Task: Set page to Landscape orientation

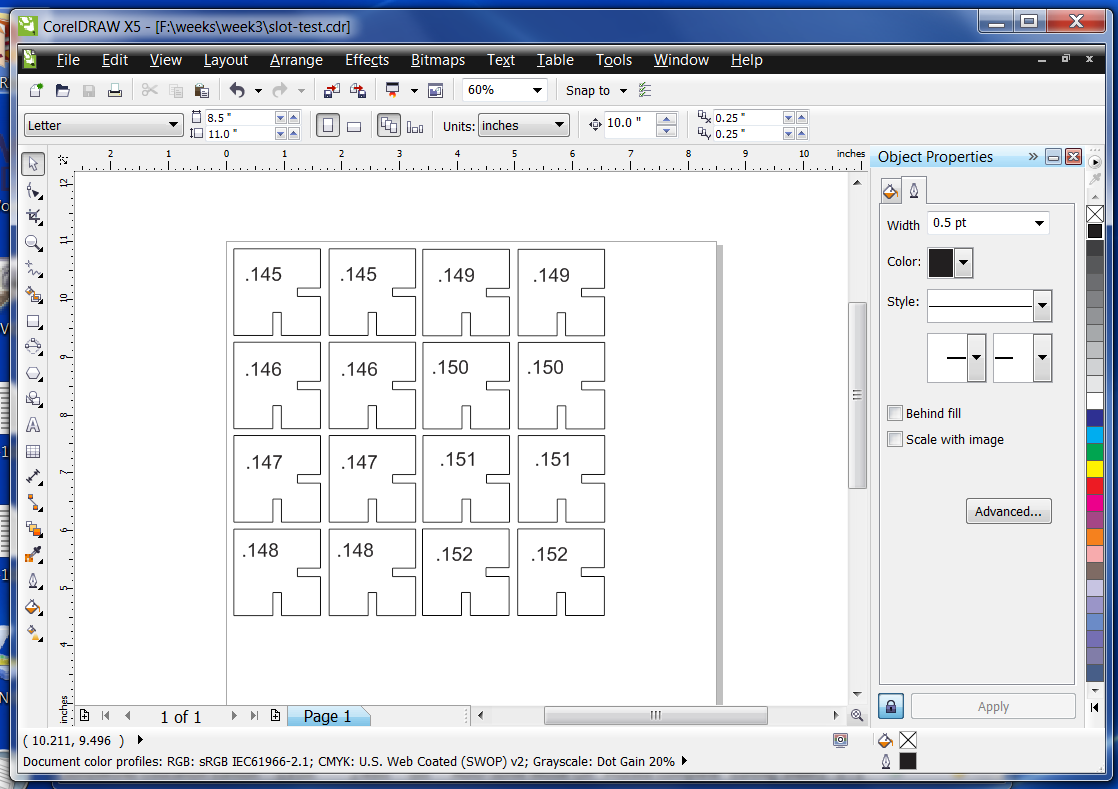Action: 354,126
